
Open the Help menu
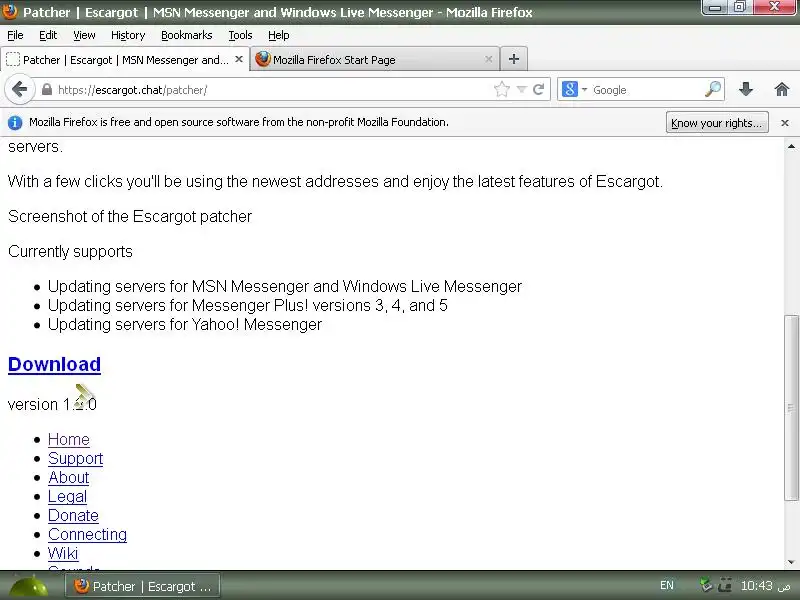tap(279, 35)
